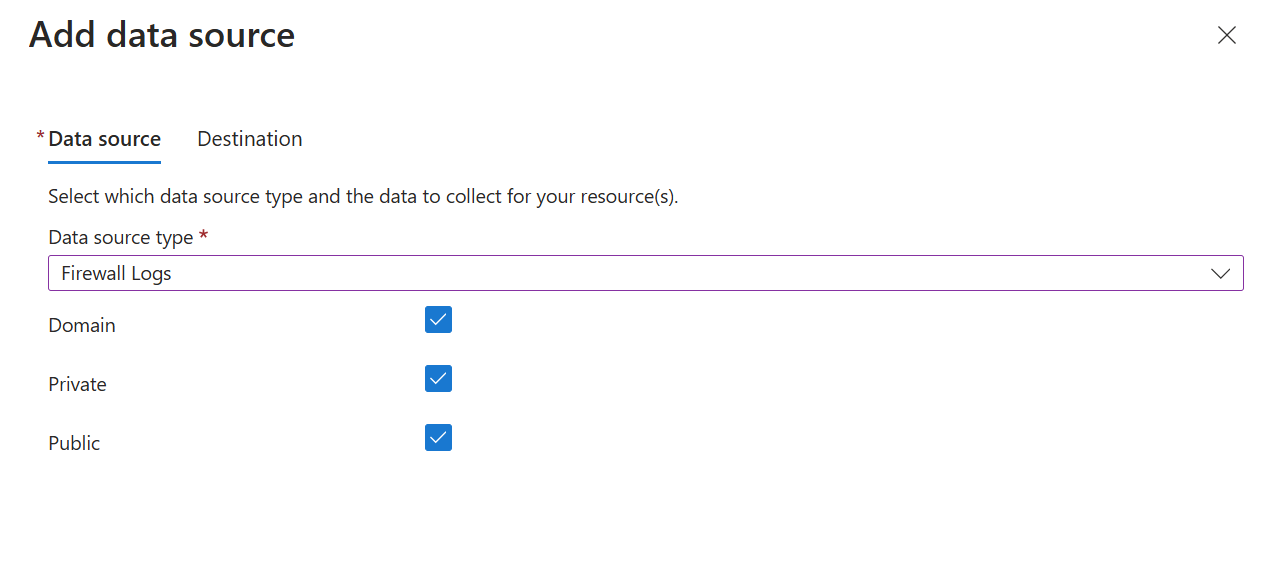Disable the Private firewall profile checkbox
The height and width of the screenshot is (575, 1279).
coord(438,379)
